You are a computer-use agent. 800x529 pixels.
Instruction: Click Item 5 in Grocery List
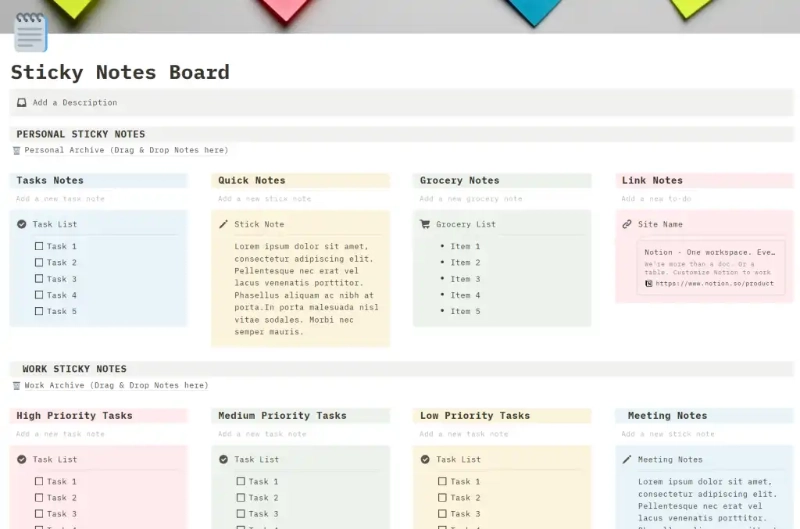pos(465,311)
